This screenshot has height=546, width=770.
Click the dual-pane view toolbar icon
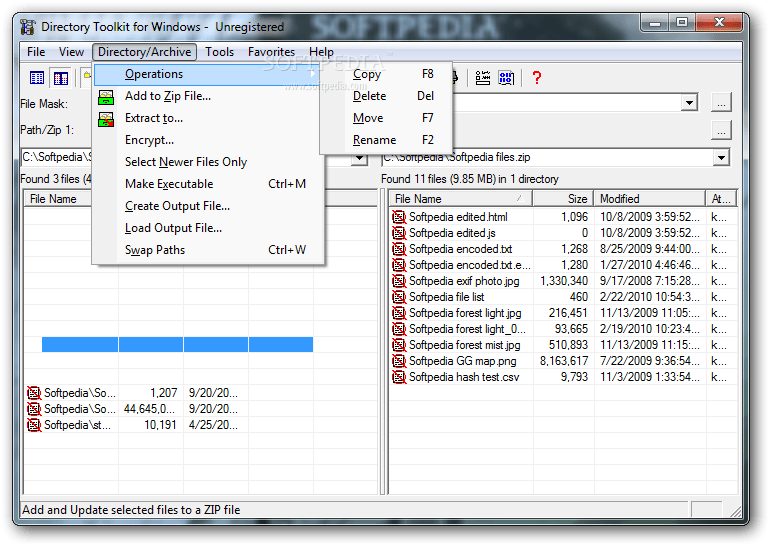coord(61,78)
